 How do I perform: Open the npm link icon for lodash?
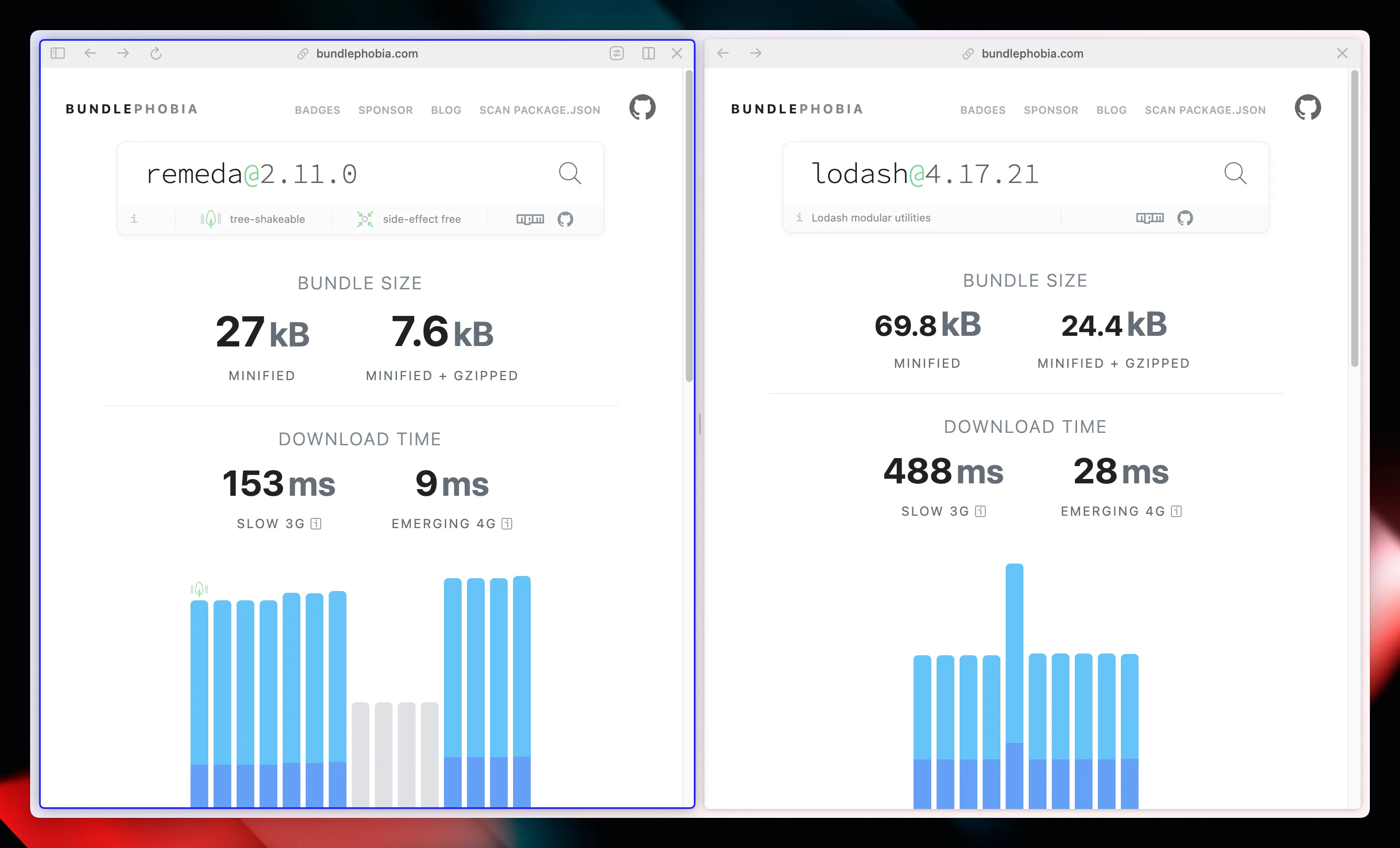pos(1149,218)
